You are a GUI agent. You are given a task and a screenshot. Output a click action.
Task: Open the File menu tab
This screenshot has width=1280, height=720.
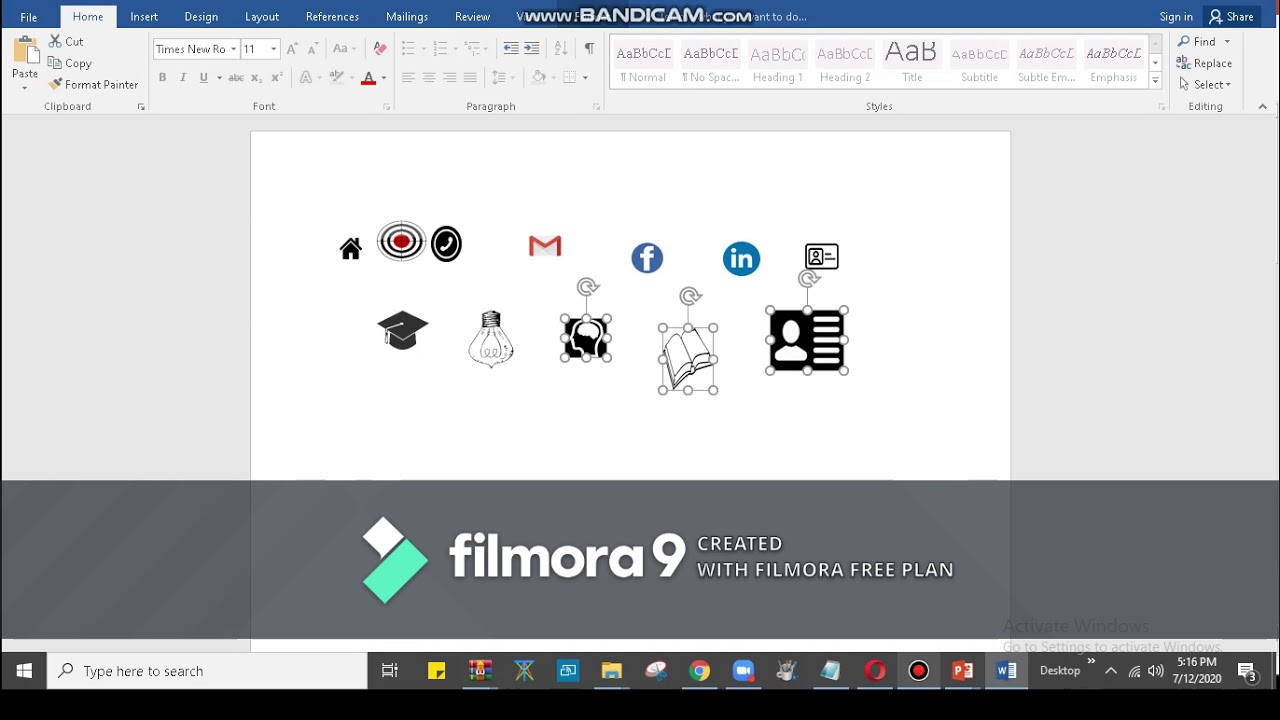pos(29,17)
